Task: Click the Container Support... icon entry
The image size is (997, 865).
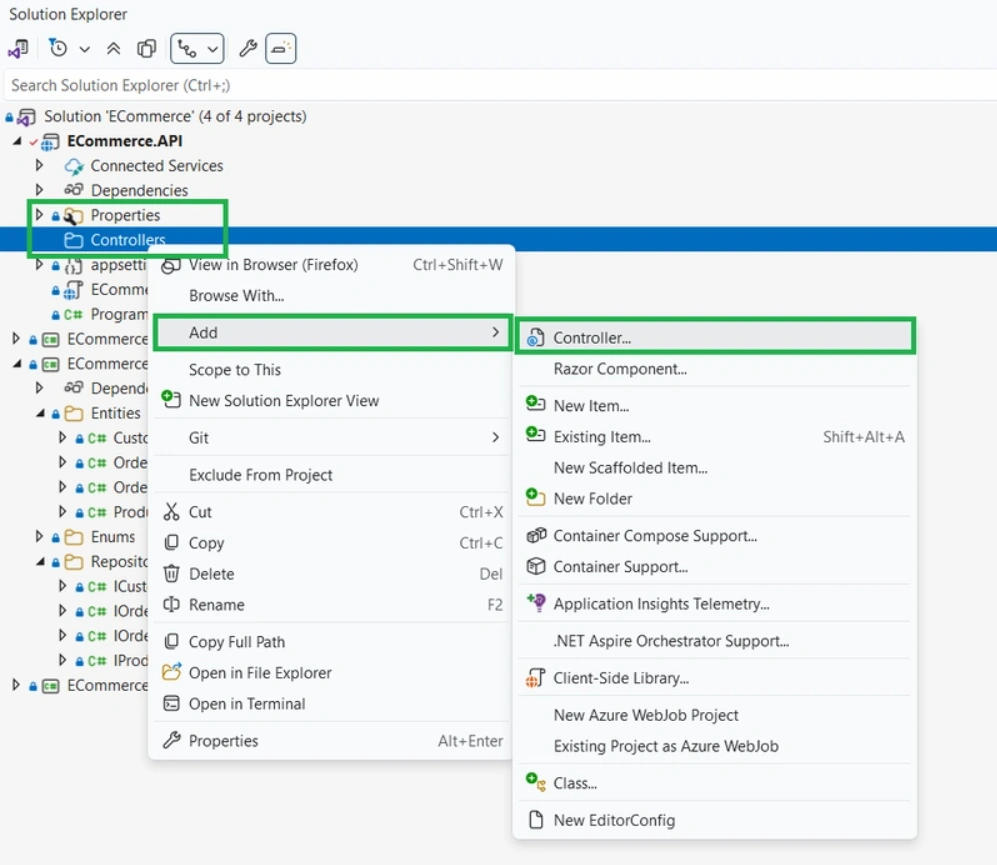Action: coord(536,566)
